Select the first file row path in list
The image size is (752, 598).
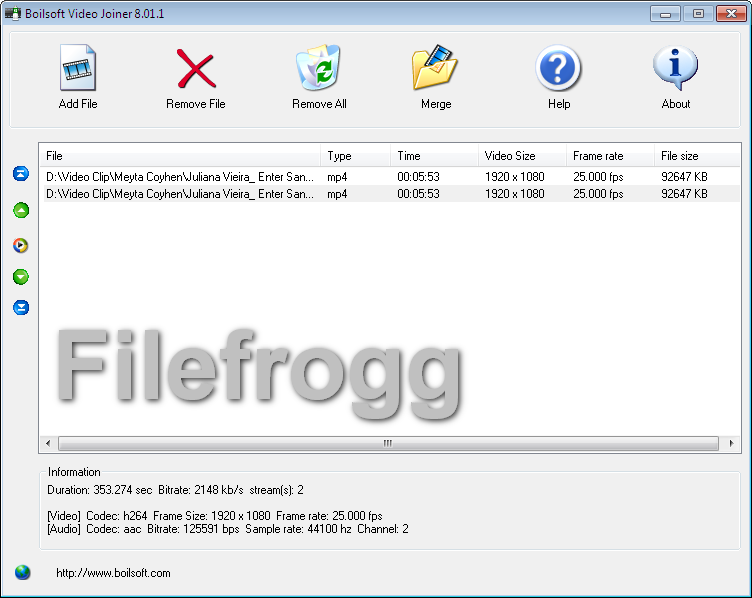click(180, 177)
